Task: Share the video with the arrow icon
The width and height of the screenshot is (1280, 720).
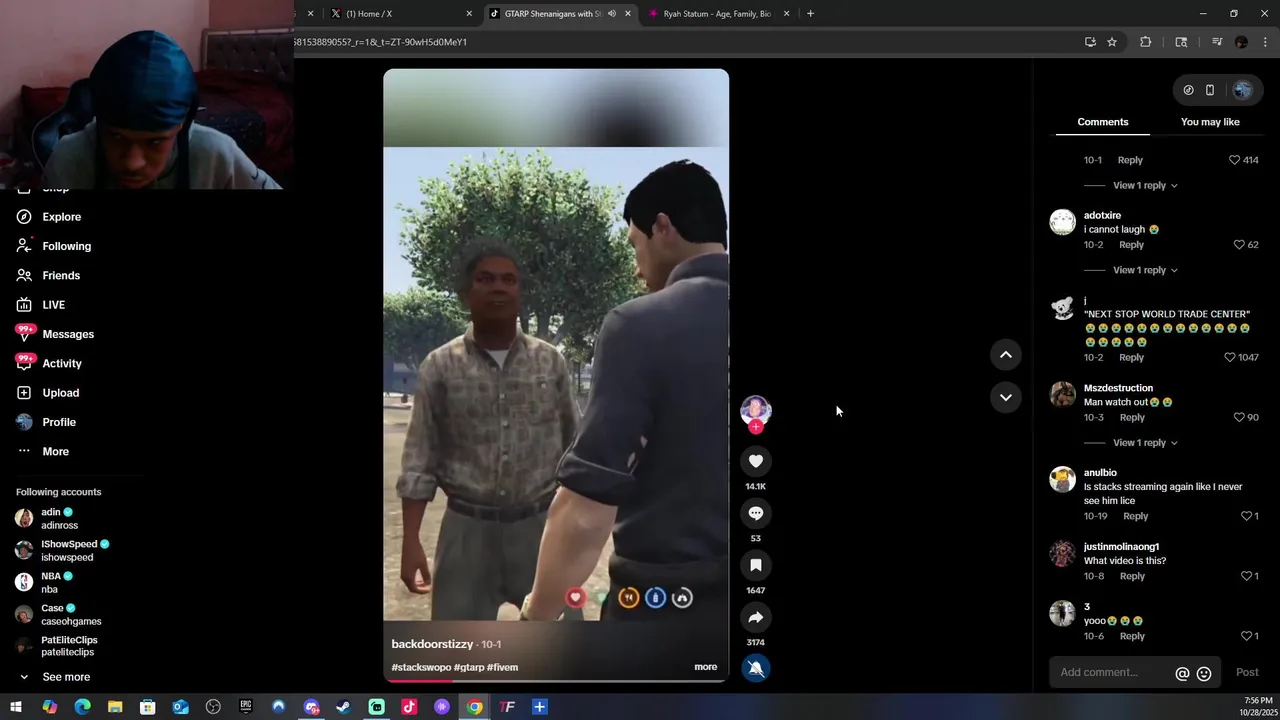Action: point(756,617)
